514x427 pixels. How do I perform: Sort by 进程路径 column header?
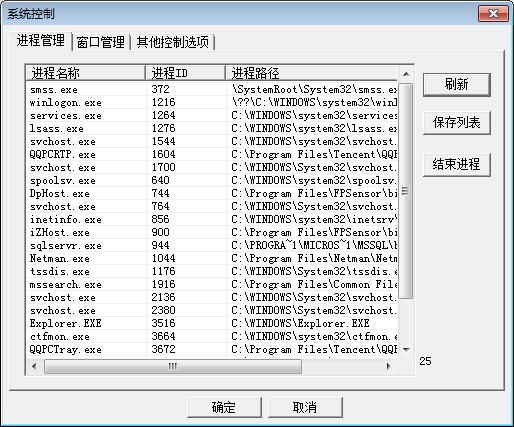point(312,73)
